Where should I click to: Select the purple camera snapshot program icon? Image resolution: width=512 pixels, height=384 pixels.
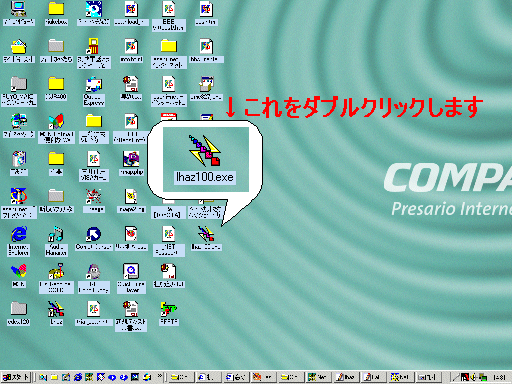click(x=131, y=159)
